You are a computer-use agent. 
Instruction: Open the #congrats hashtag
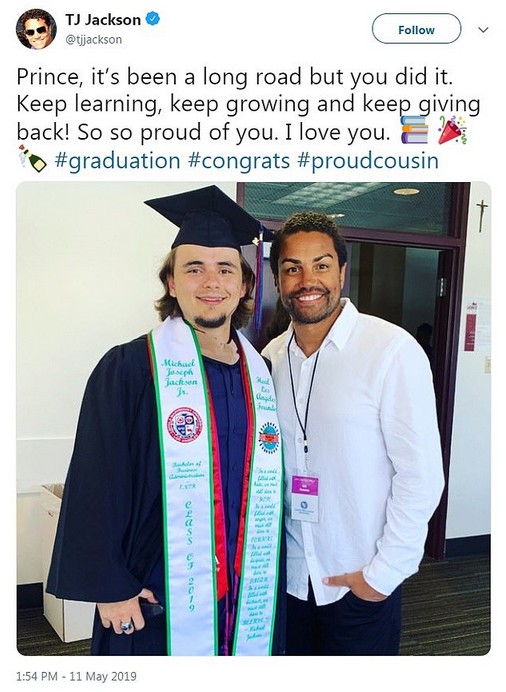(239, 161)
